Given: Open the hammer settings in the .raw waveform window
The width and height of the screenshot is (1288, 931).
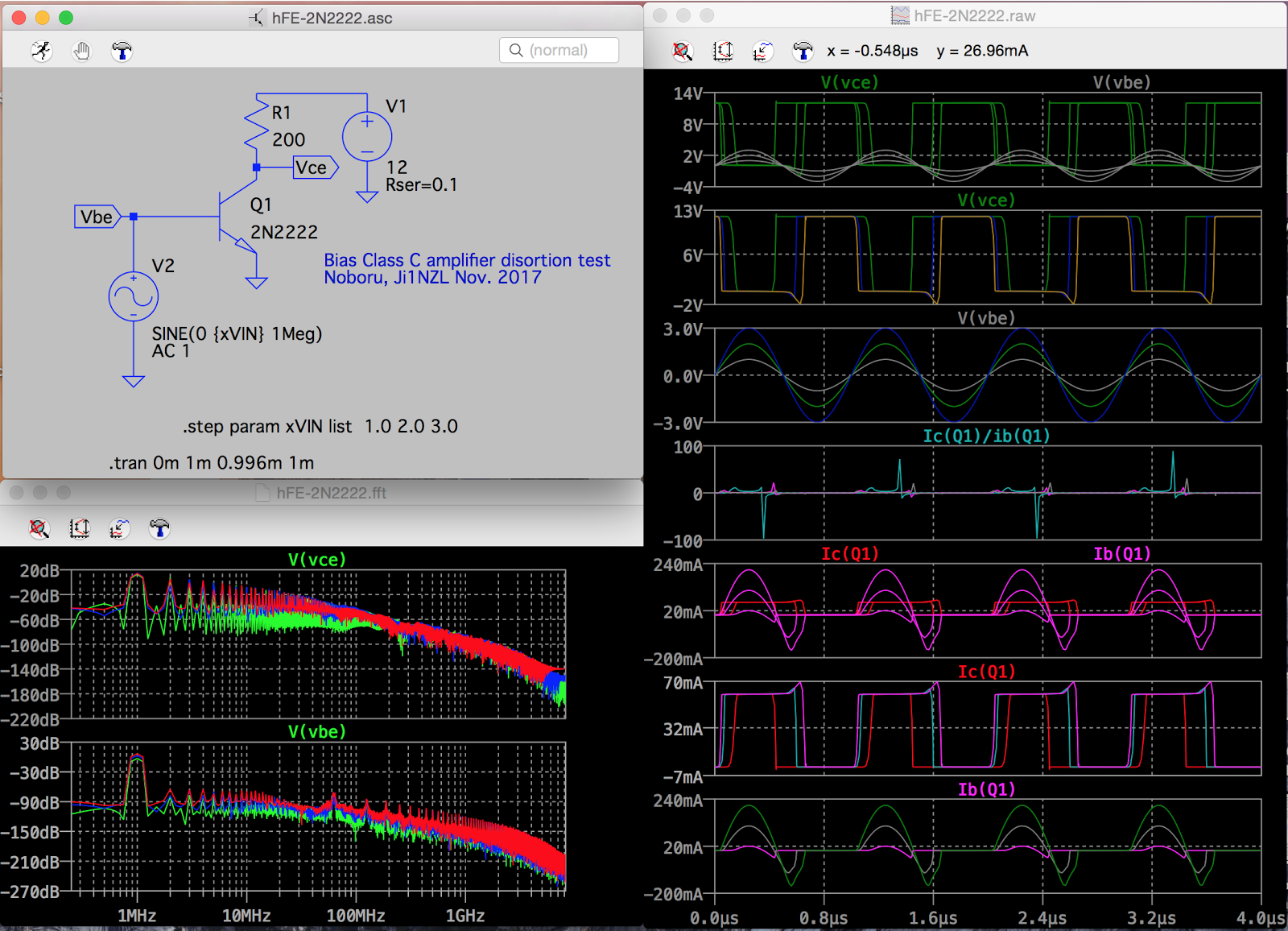Looking at the screenshot, I should point(803,52).
